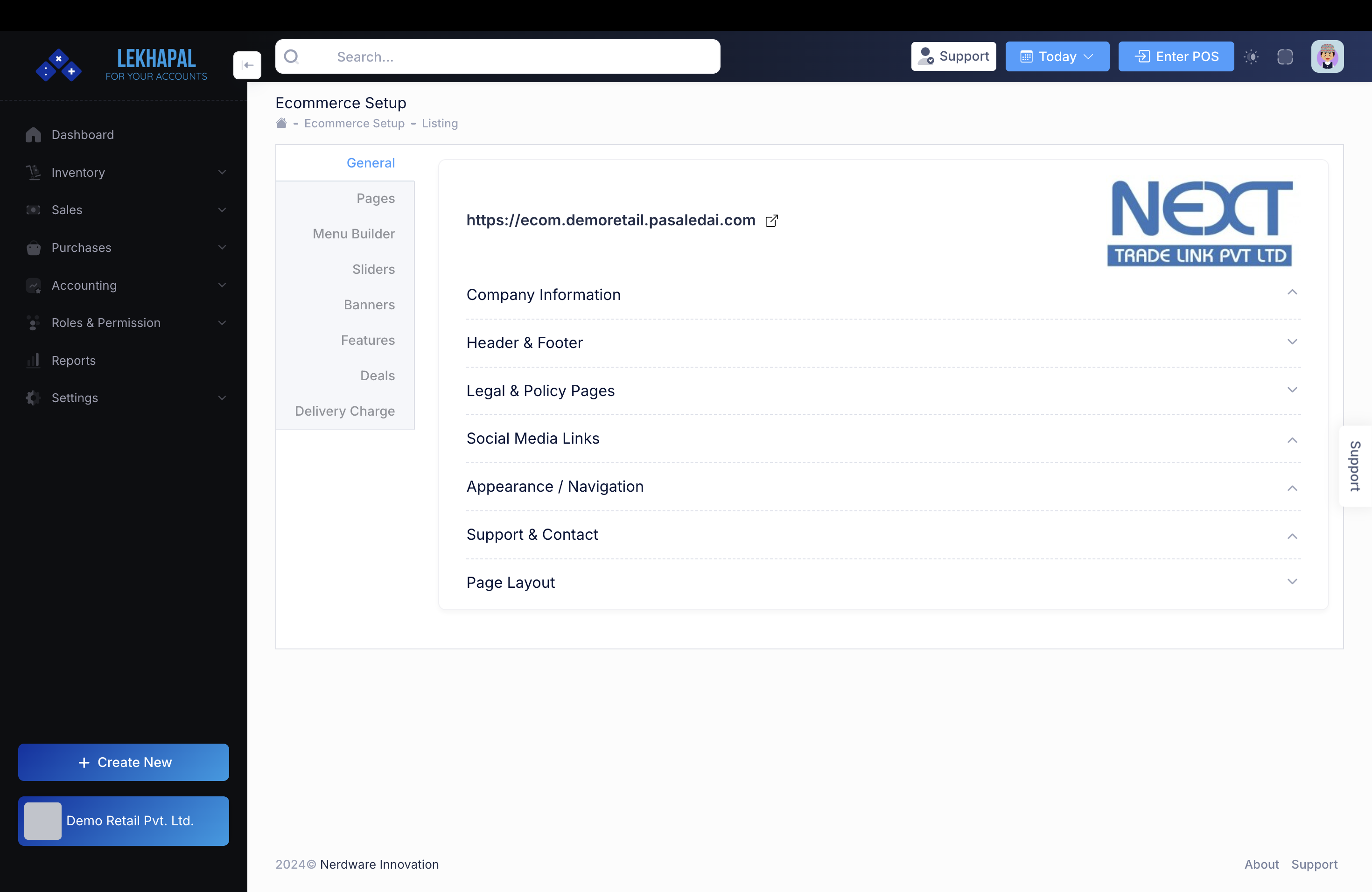Click the external link icon beside store URL
This screenshot has height=892, width=1372.
point(772,221)
